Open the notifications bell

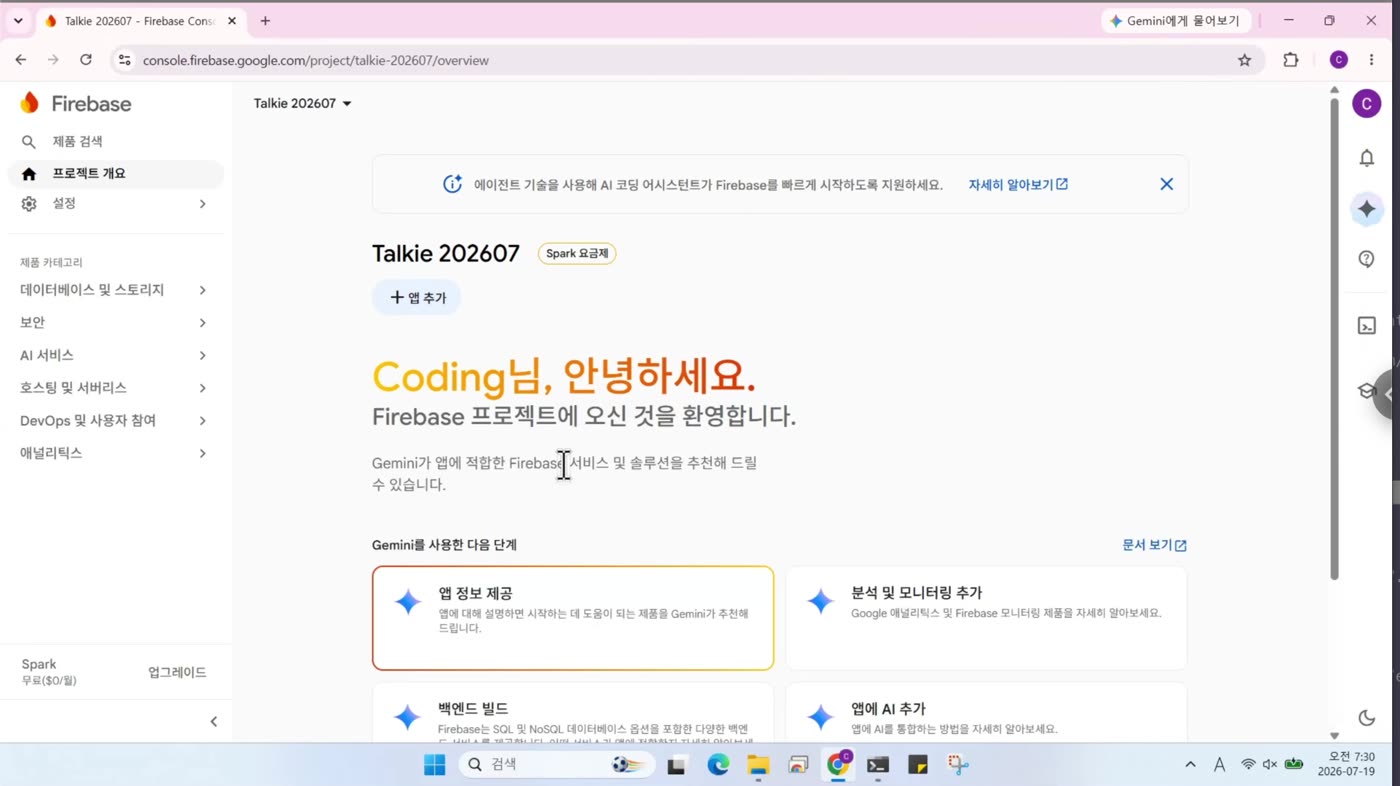(1367, 158)
